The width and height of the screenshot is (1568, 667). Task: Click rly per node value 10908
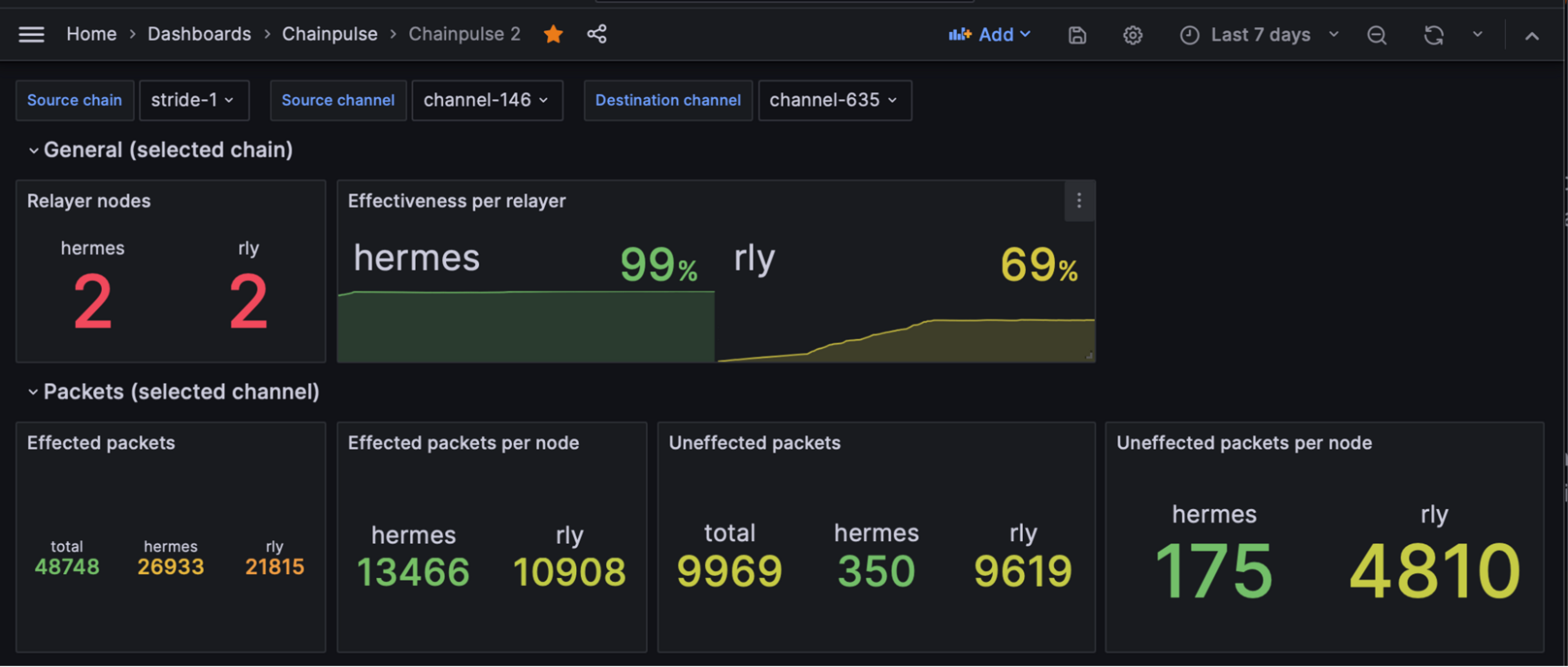coord(569,572)
